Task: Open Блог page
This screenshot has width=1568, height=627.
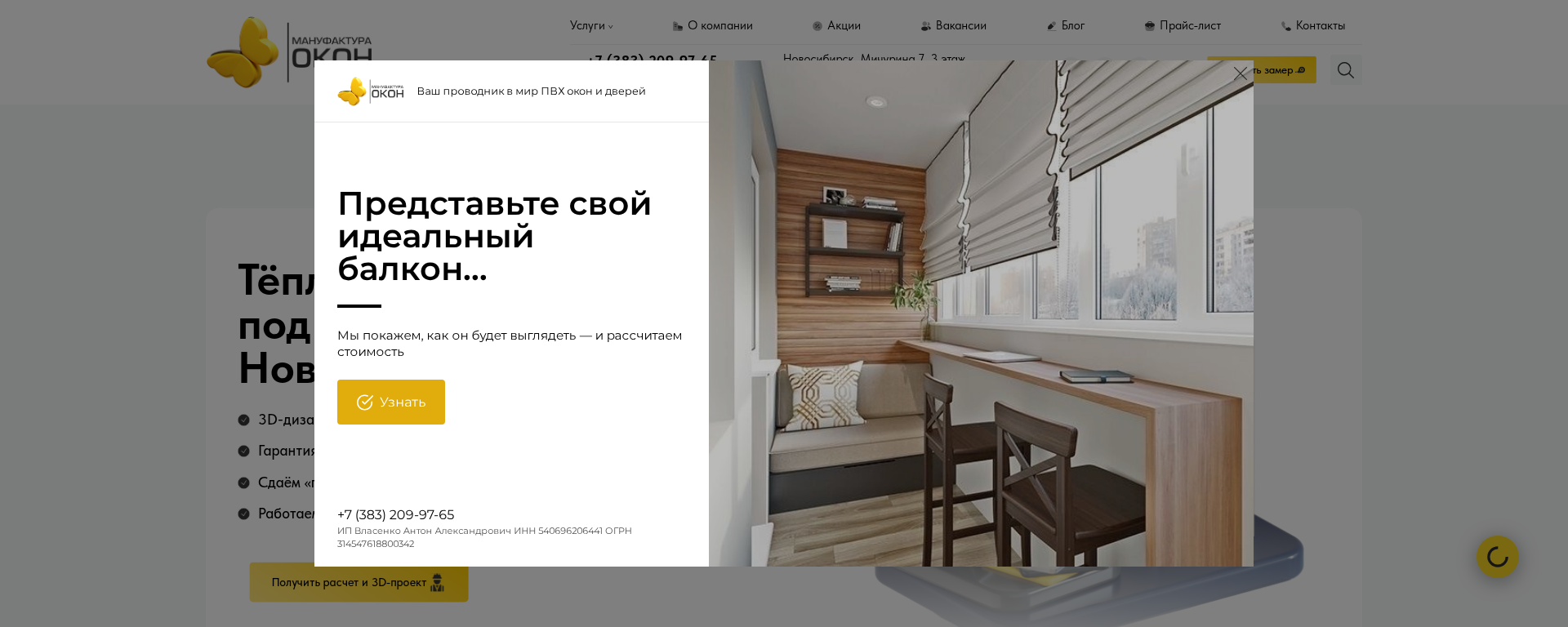Action: click(x=1066, y=26)
